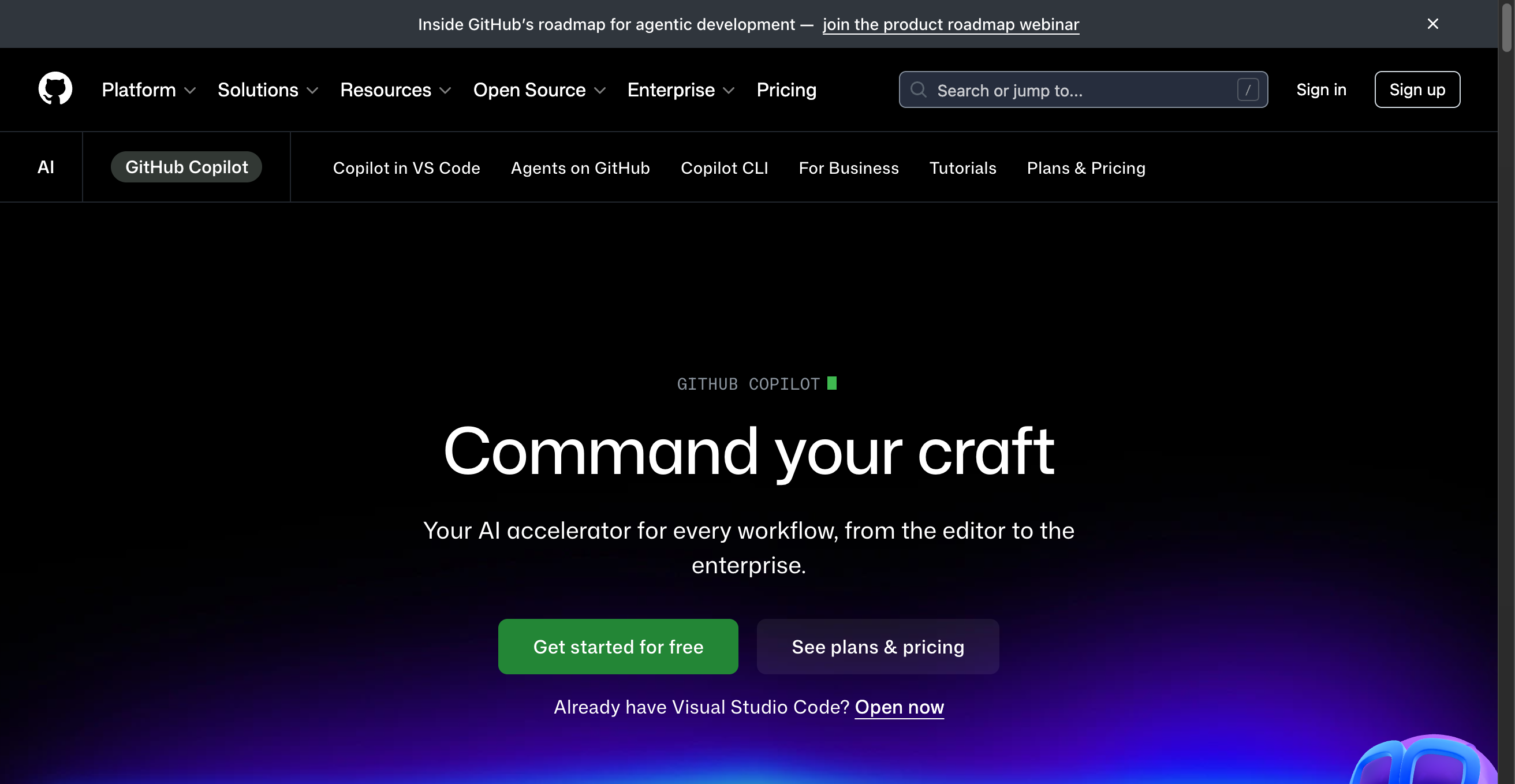Viewport: 1515px width, 784px height.
Task: Open the Pricing page
Action: click(x=786, y=90)
